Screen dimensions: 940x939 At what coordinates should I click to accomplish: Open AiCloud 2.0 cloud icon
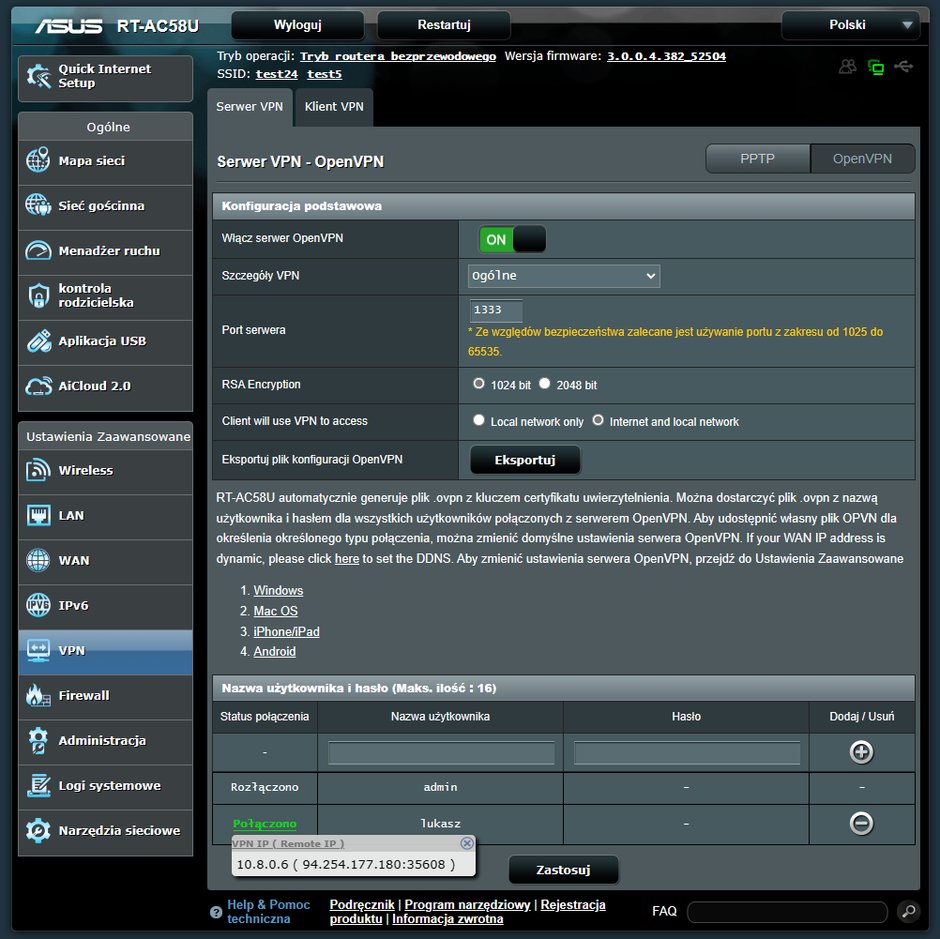tap(38, 386)
